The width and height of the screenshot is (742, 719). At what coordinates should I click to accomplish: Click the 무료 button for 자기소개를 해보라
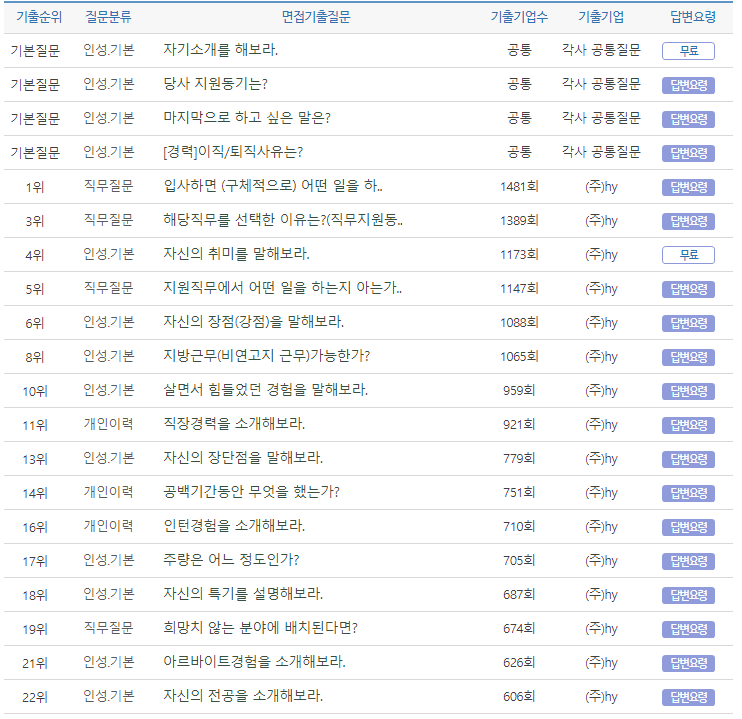[x=688, y=51]
